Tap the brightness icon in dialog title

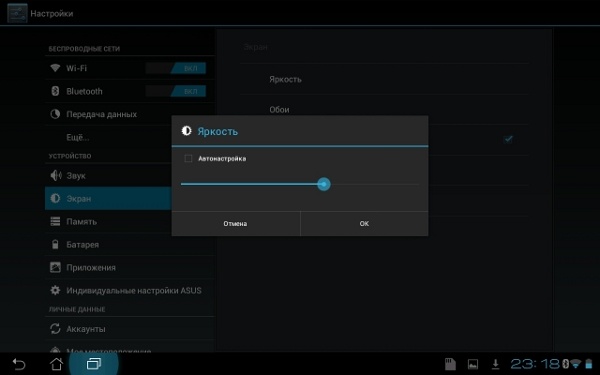point(186,131)
